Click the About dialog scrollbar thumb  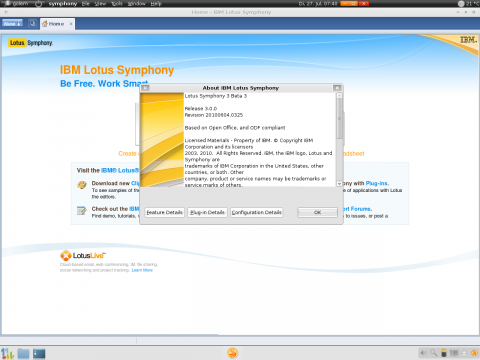pyautogui.click(x=339, y=119)
